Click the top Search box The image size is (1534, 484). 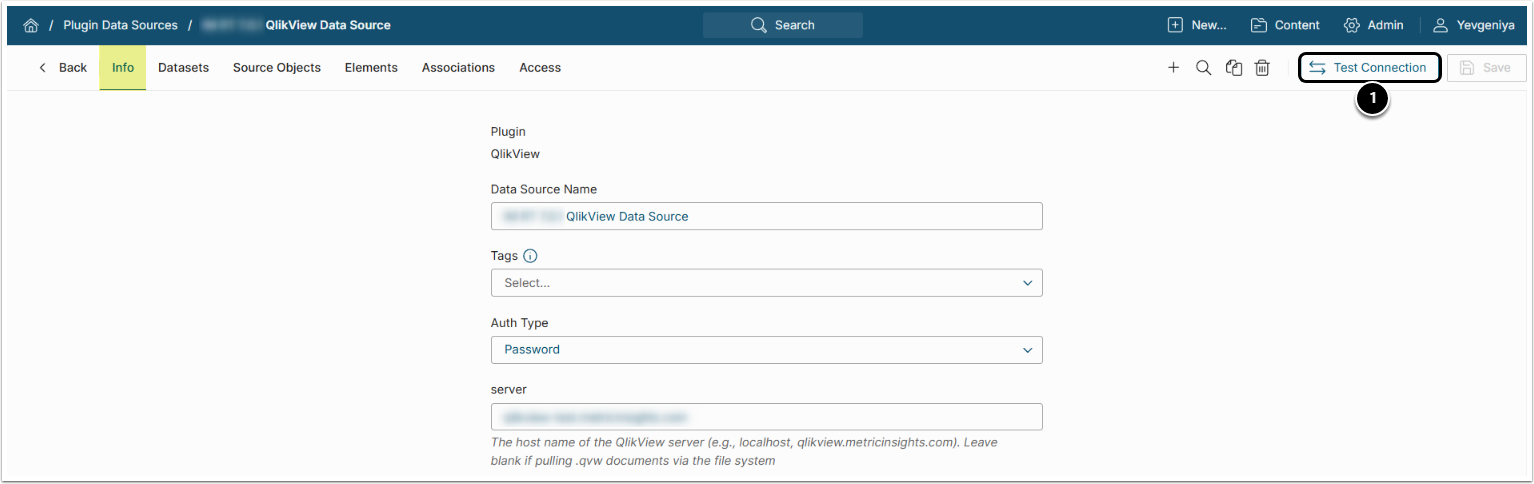pyautogui.click(x=782, y=25)
